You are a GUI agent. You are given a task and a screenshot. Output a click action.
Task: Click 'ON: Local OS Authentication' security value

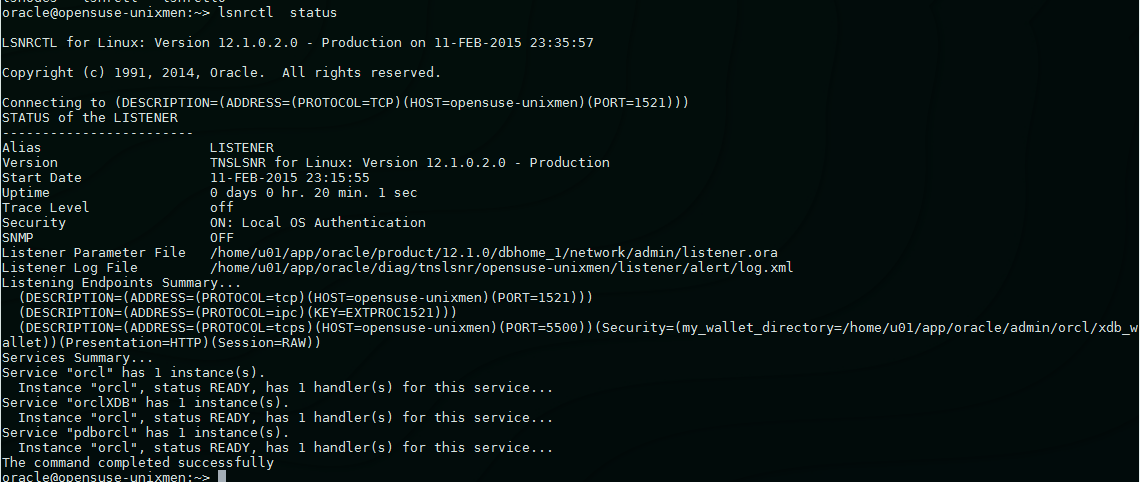click(318, 222)
